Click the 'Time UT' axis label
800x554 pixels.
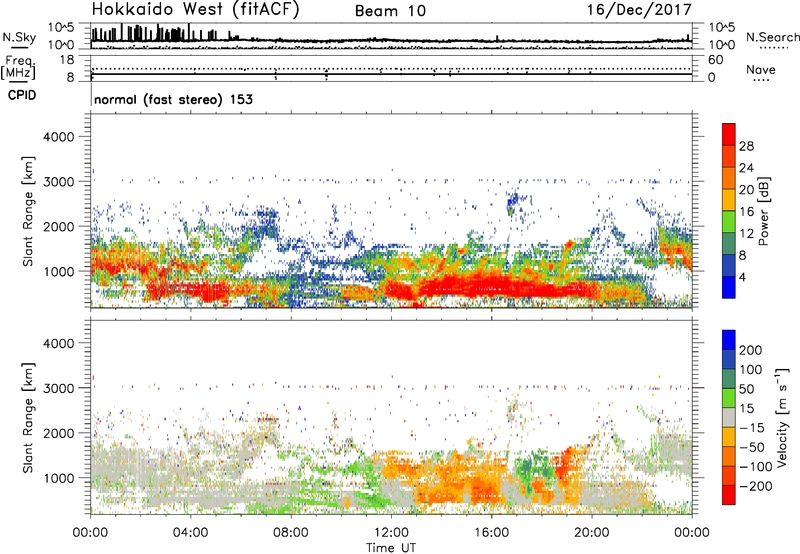(x=391, y=548)
